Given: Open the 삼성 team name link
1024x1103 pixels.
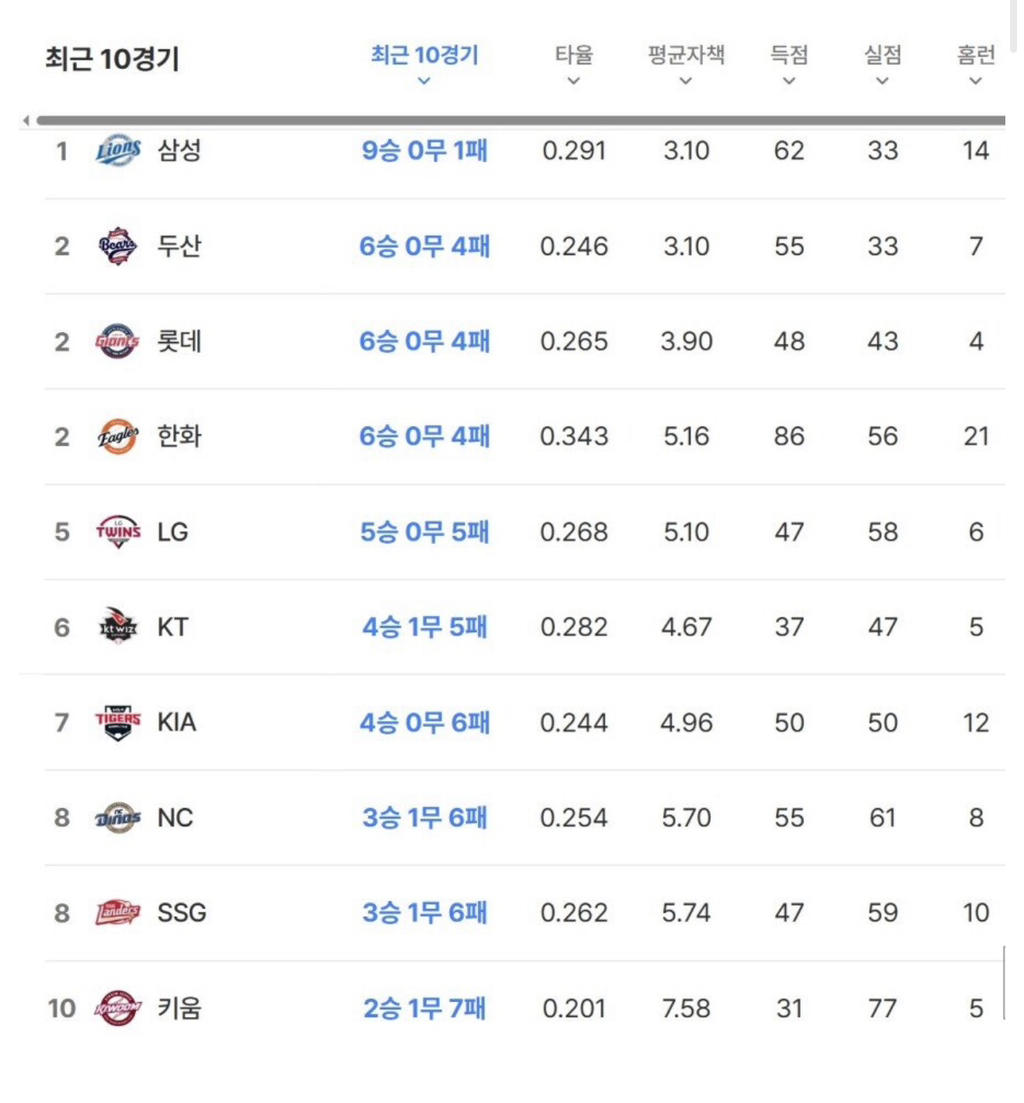Looking at the screenshot, I should tap(179, 150).
